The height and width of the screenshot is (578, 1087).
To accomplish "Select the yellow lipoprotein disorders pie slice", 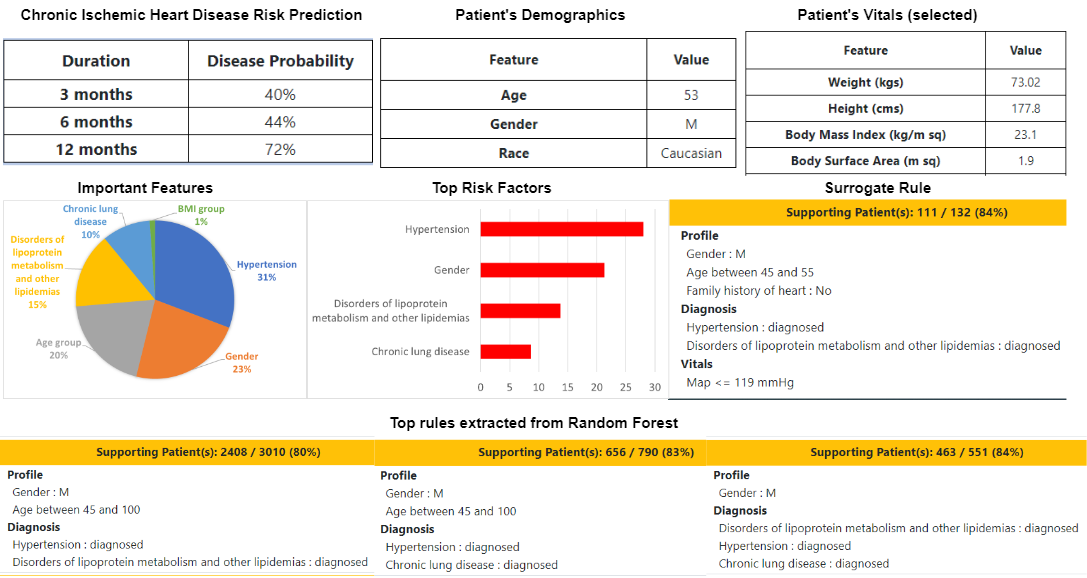I will click(105, 278).
